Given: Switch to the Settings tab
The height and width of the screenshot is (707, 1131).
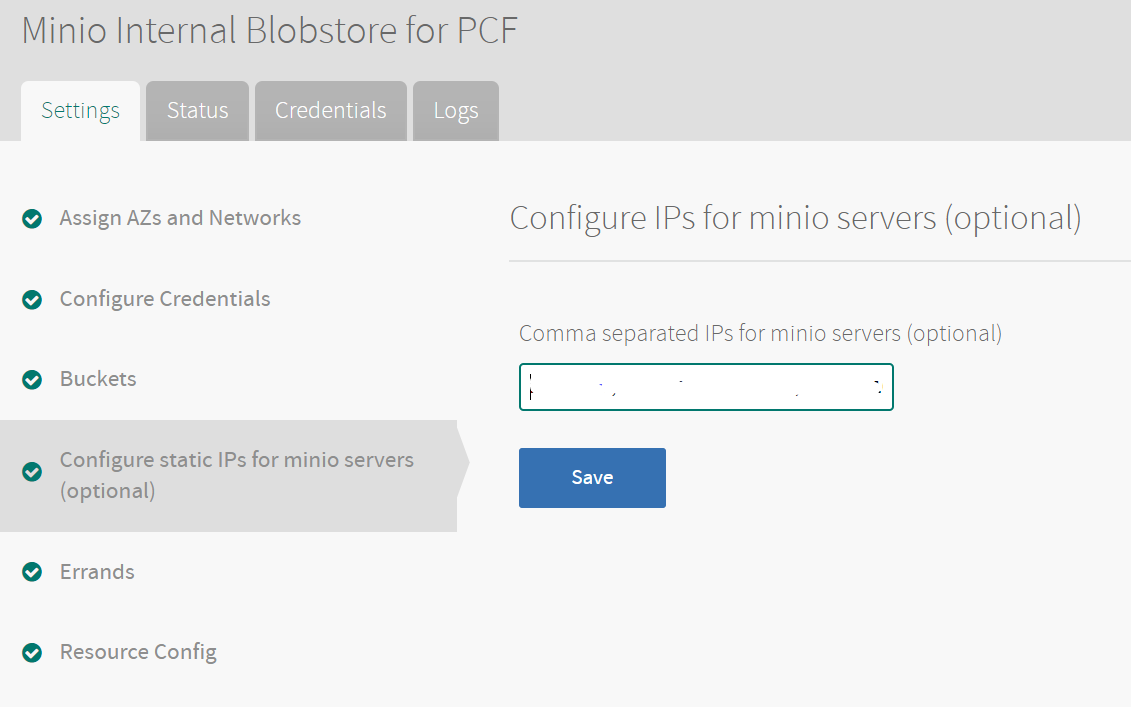Looking at the screenshot, I should point(80,110).
